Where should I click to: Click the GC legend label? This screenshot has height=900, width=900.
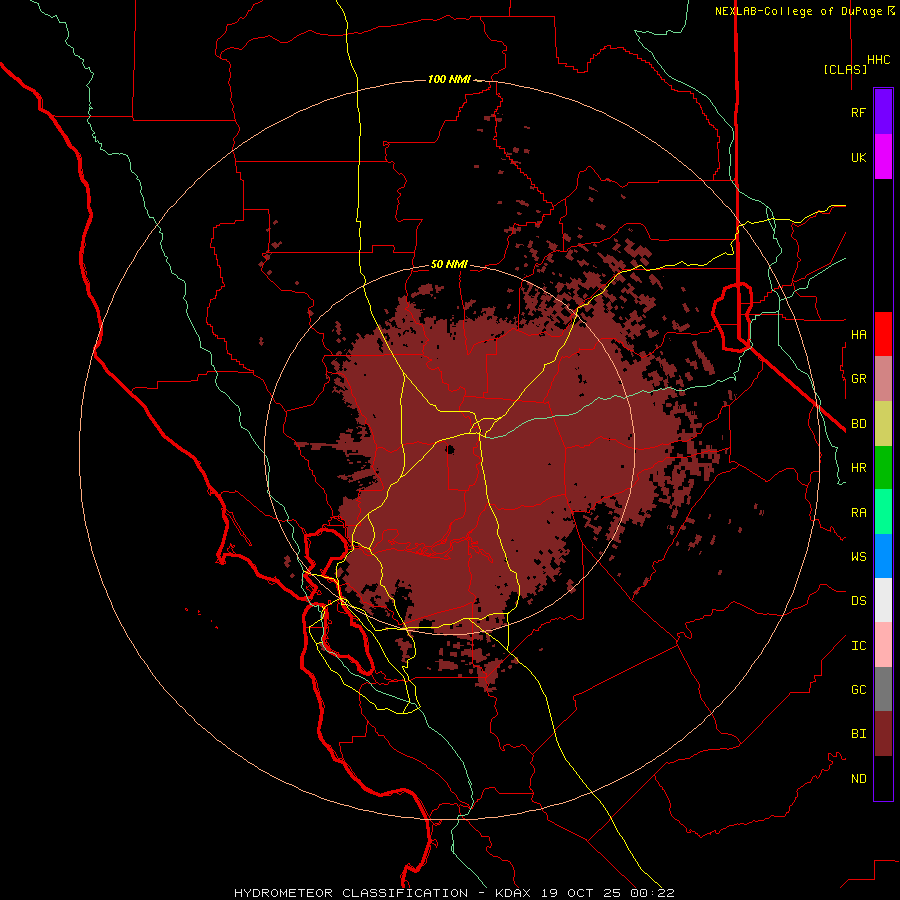pos(858,690)
